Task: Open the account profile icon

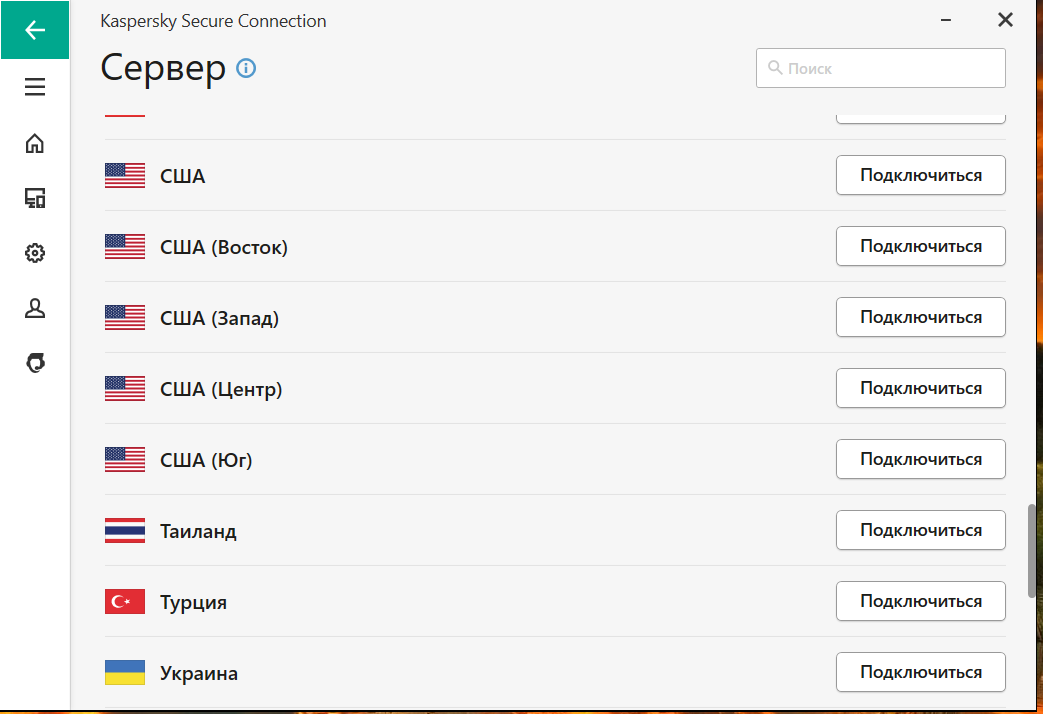Action: [35, 308]
